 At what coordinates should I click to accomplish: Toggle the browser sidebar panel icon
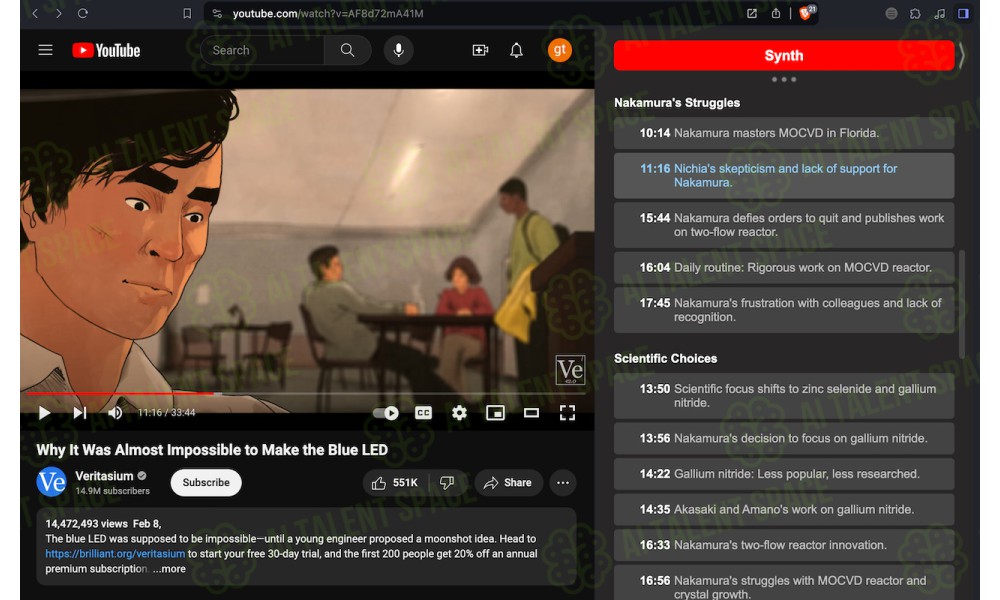(964, 13)
